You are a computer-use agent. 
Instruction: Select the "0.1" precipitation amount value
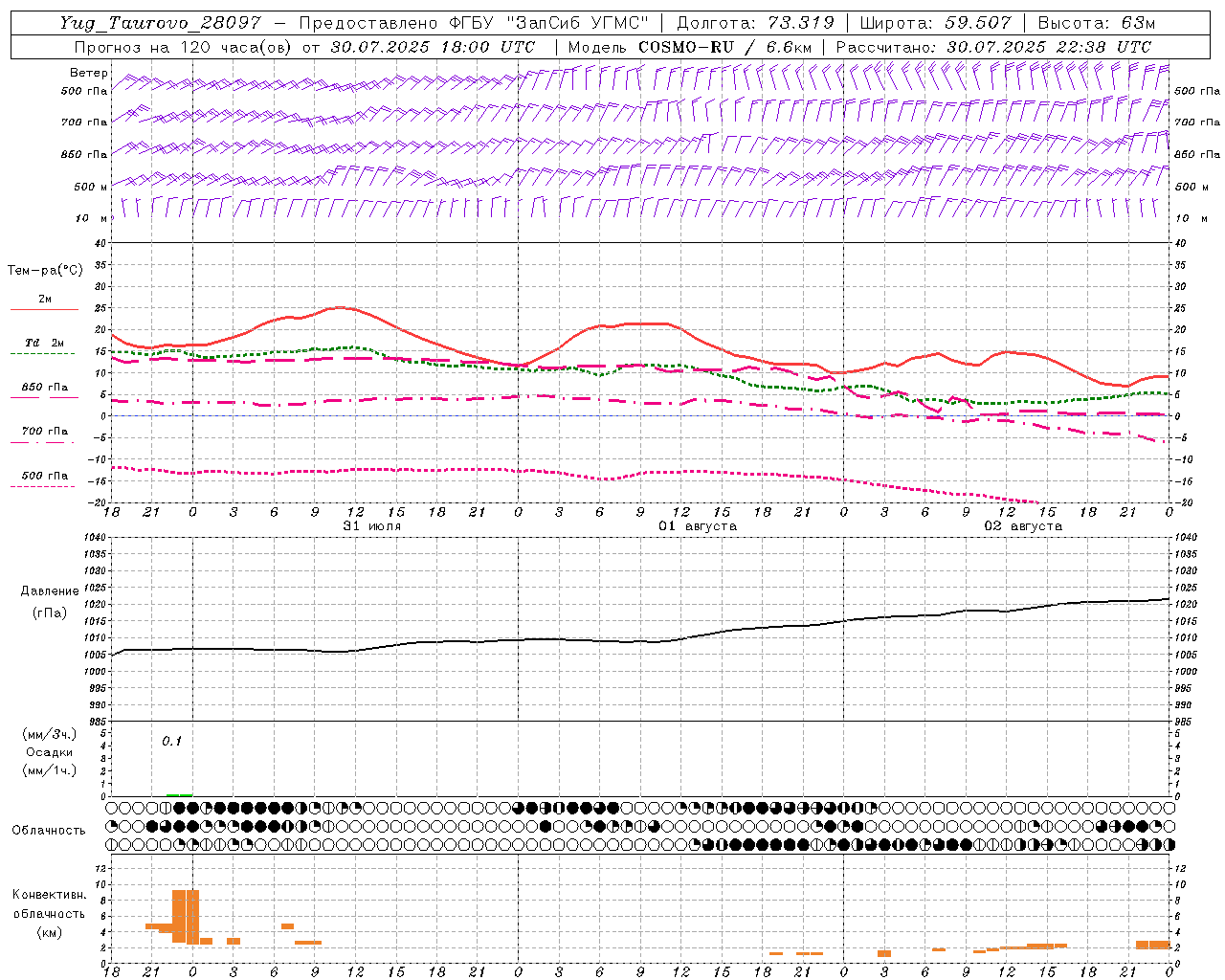tap(171, 741)
